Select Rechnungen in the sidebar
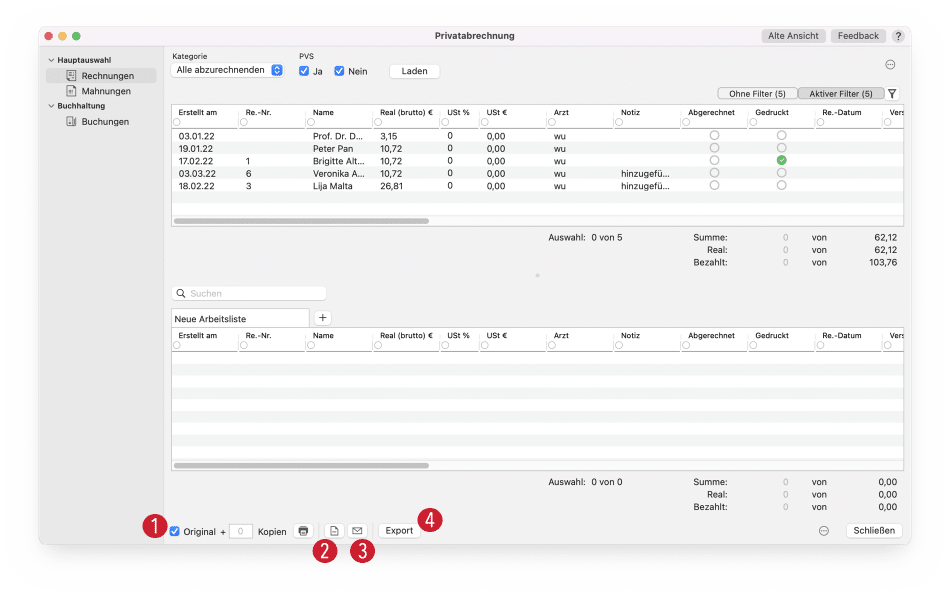Viewport: 950px width, 596px height. point(101,76)
